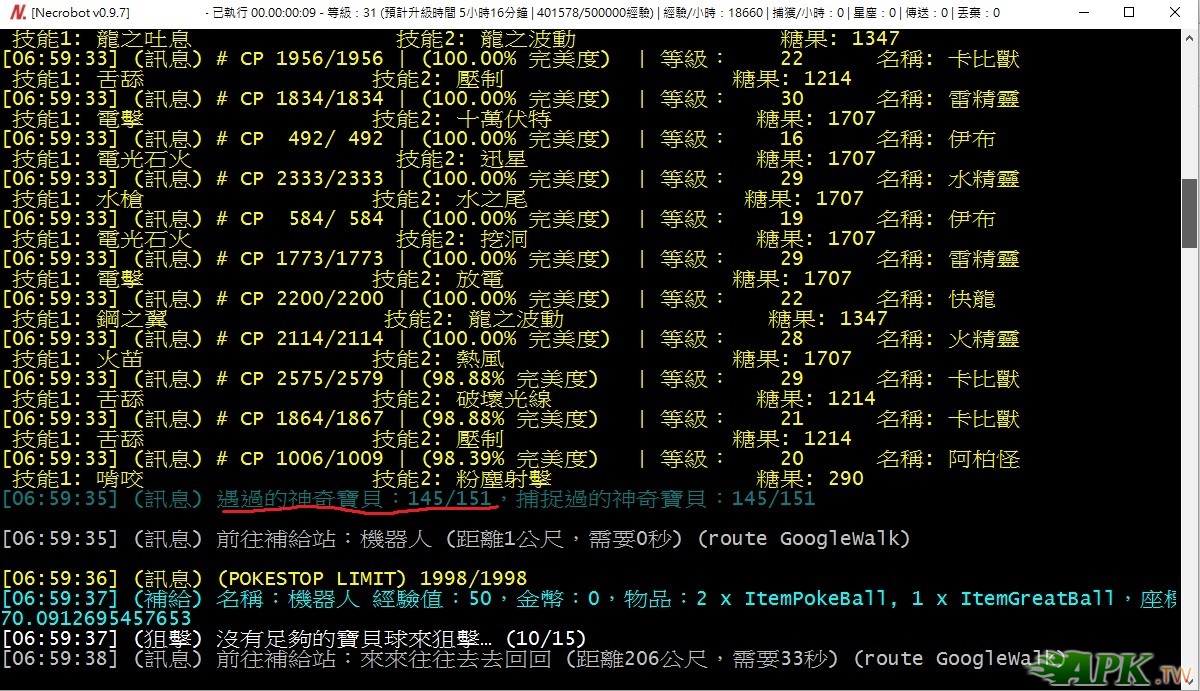Click the Necrobot app icon in title bar

coord(14,13)
